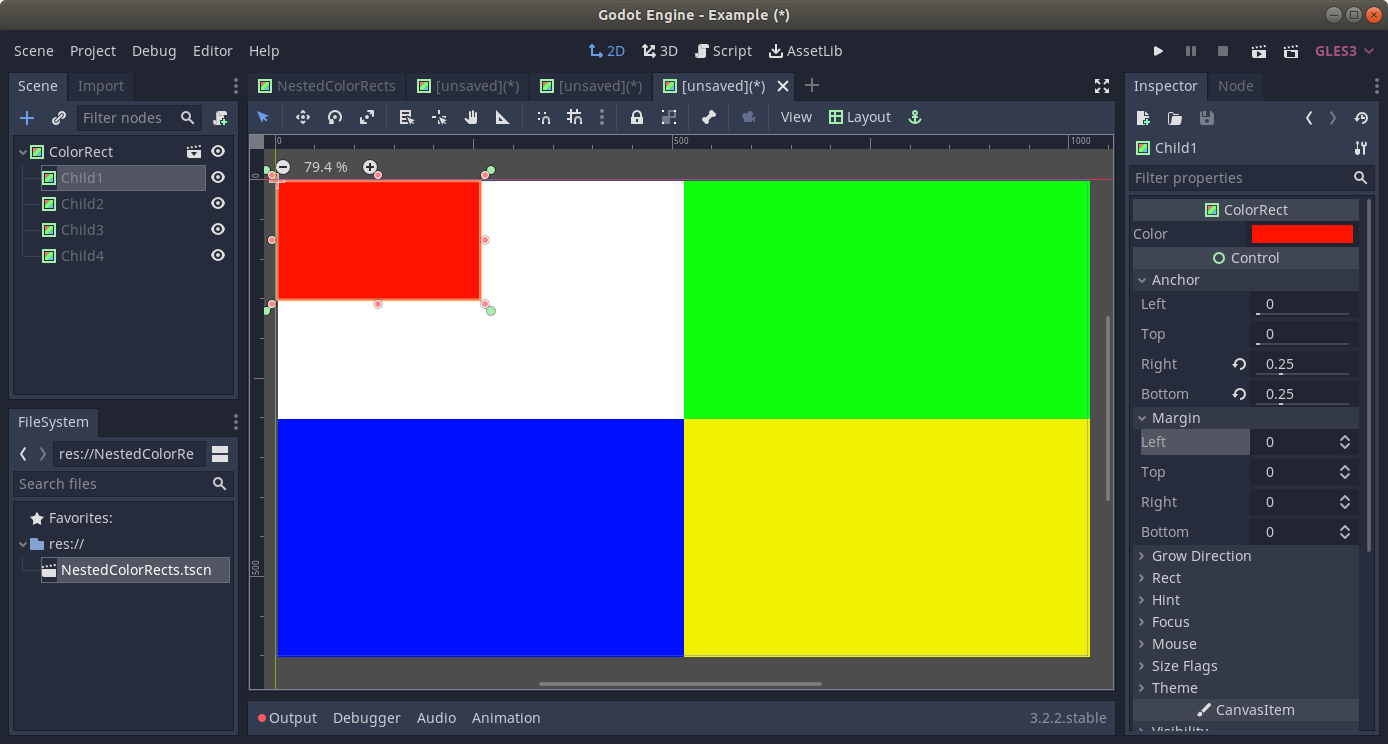Zoom in the canvas with plus
This screenshot has width=1388, height=744.
pyautogui.click(x=370, y=167)
